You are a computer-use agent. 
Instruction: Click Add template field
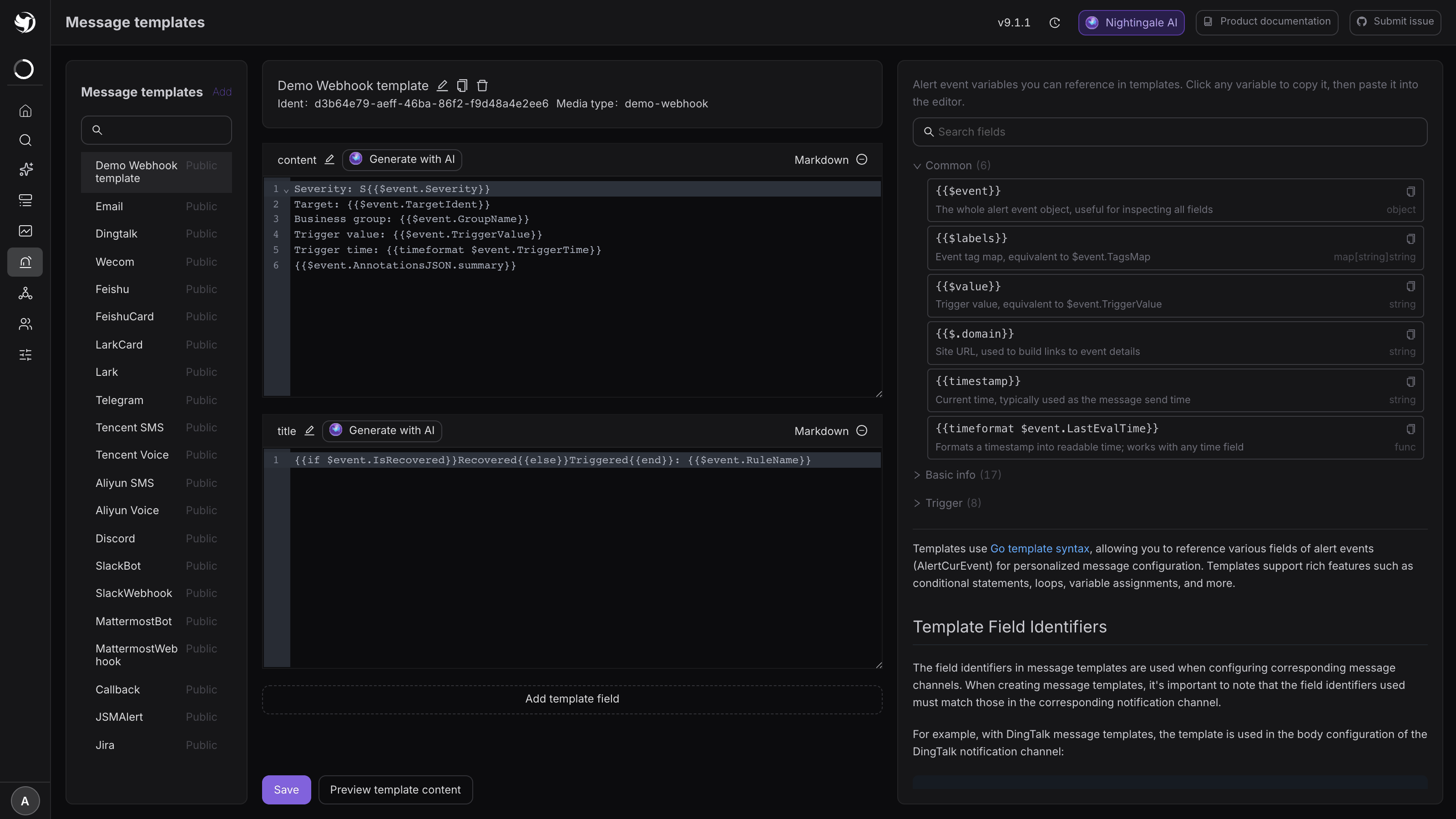tap(572, 699)
